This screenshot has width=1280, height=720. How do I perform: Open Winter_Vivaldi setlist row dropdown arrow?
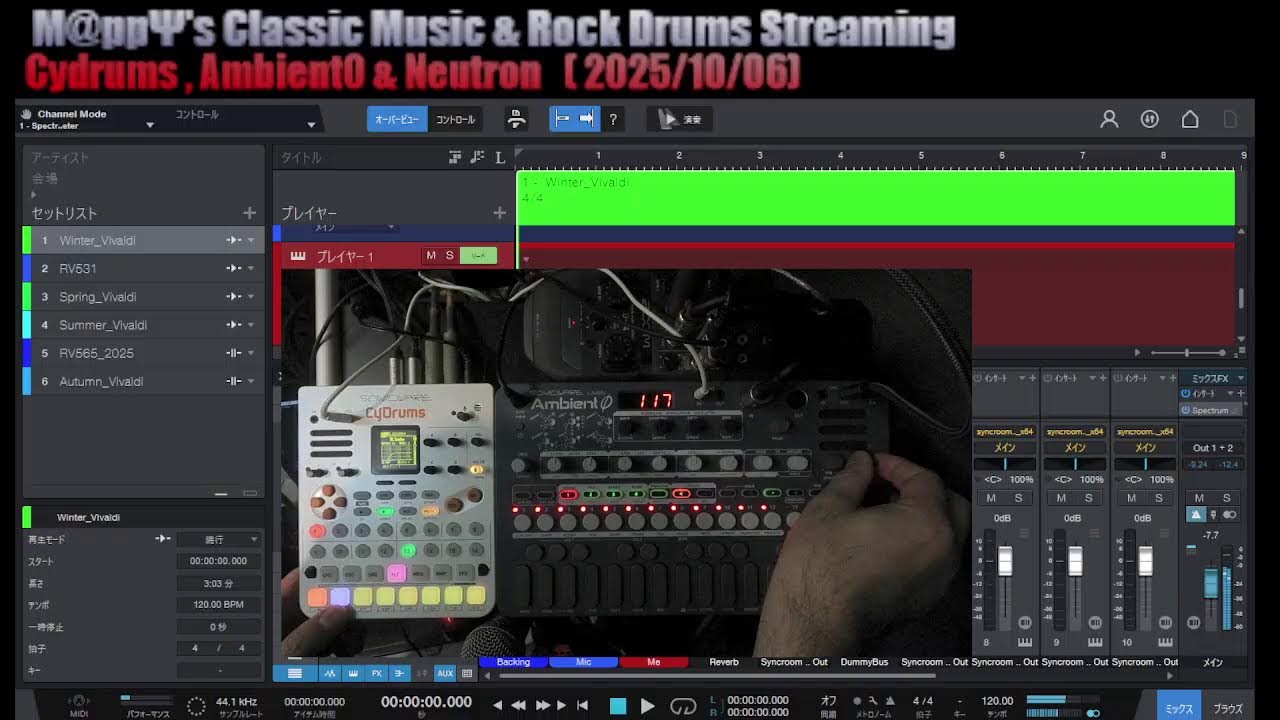[x=251, y=241]
